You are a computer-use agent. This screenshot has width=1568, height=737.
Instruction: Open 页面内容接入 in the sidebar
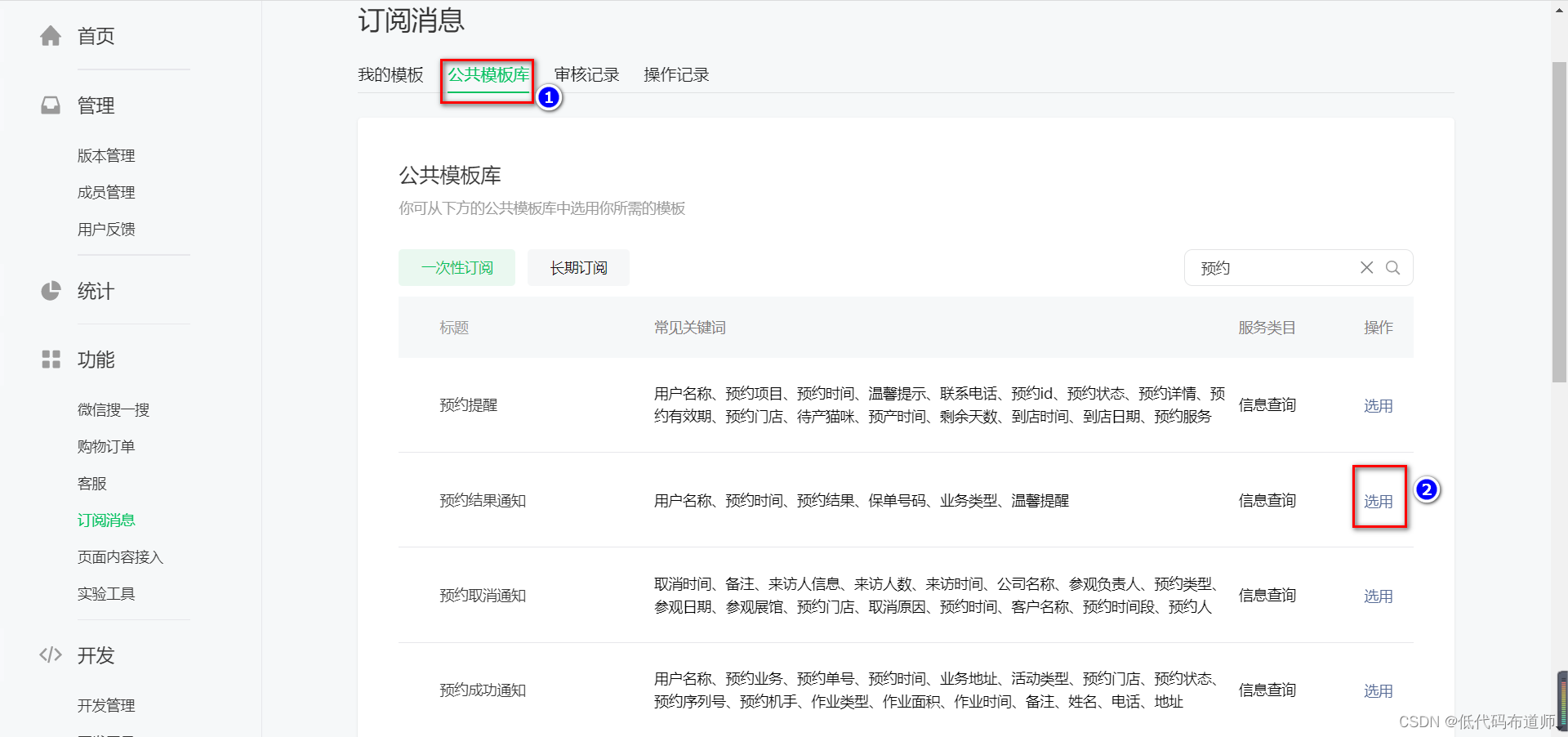120,556
